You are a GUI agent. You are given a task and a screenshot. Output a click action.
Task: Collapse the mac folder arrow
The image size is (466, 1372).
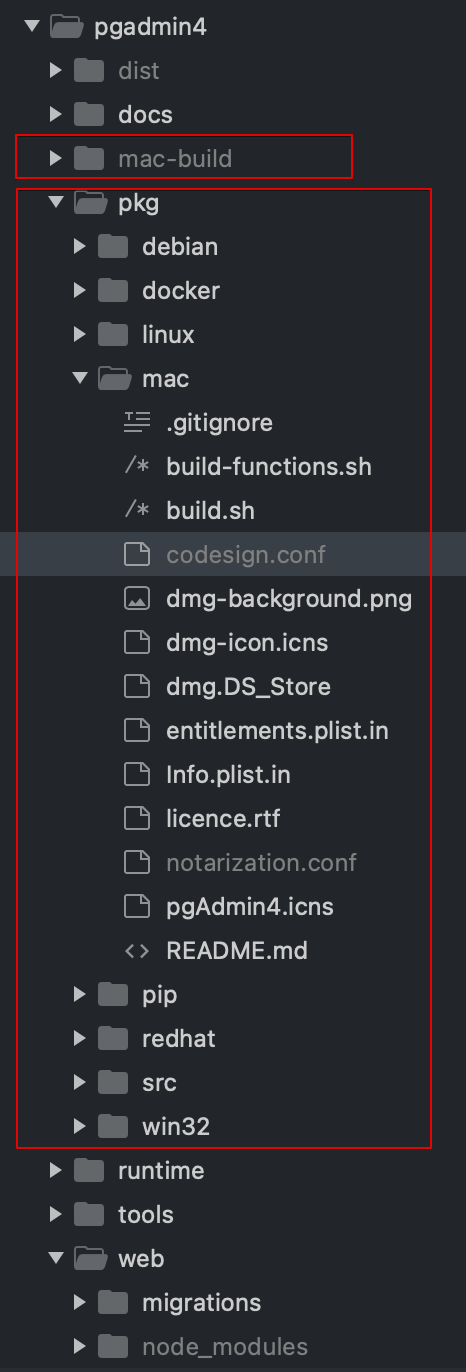[80, 379]
